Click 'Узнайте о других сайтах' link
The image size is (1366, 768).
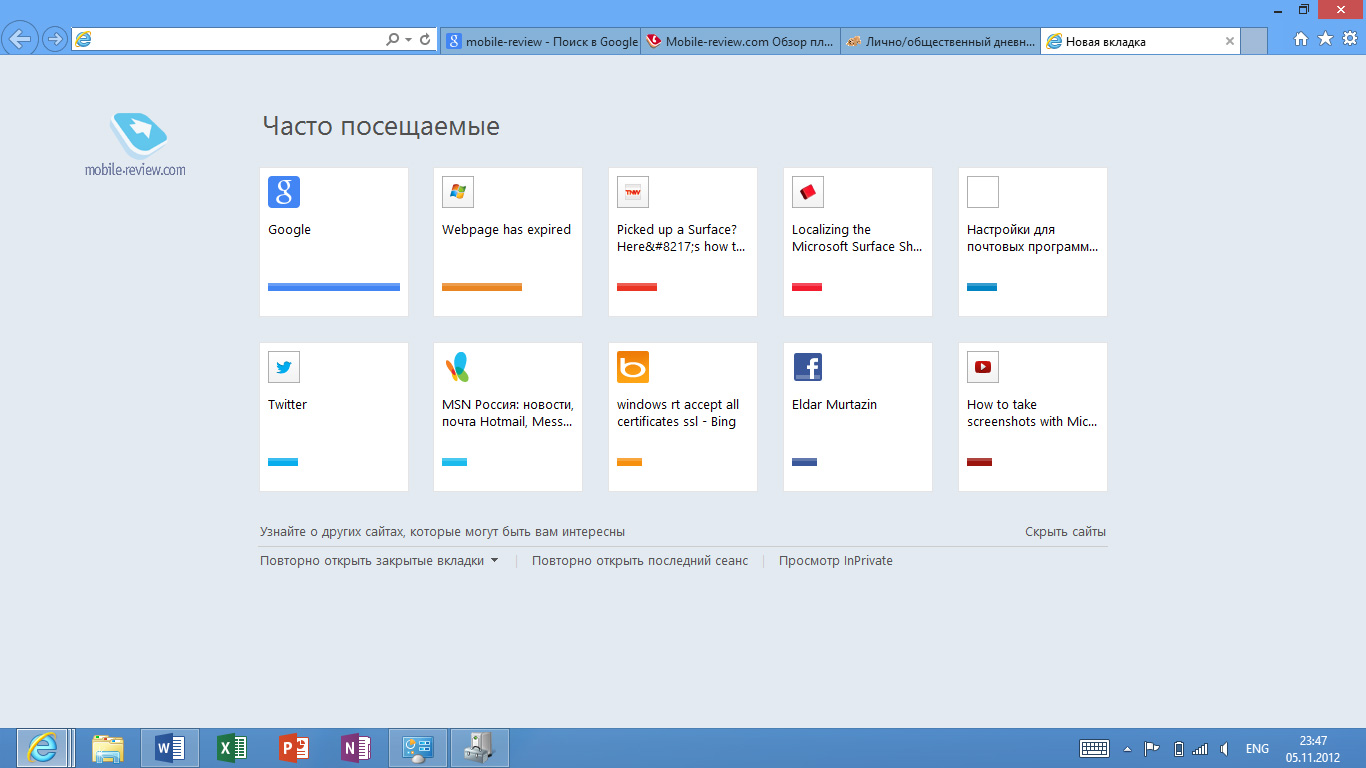(x=442, y=532)
